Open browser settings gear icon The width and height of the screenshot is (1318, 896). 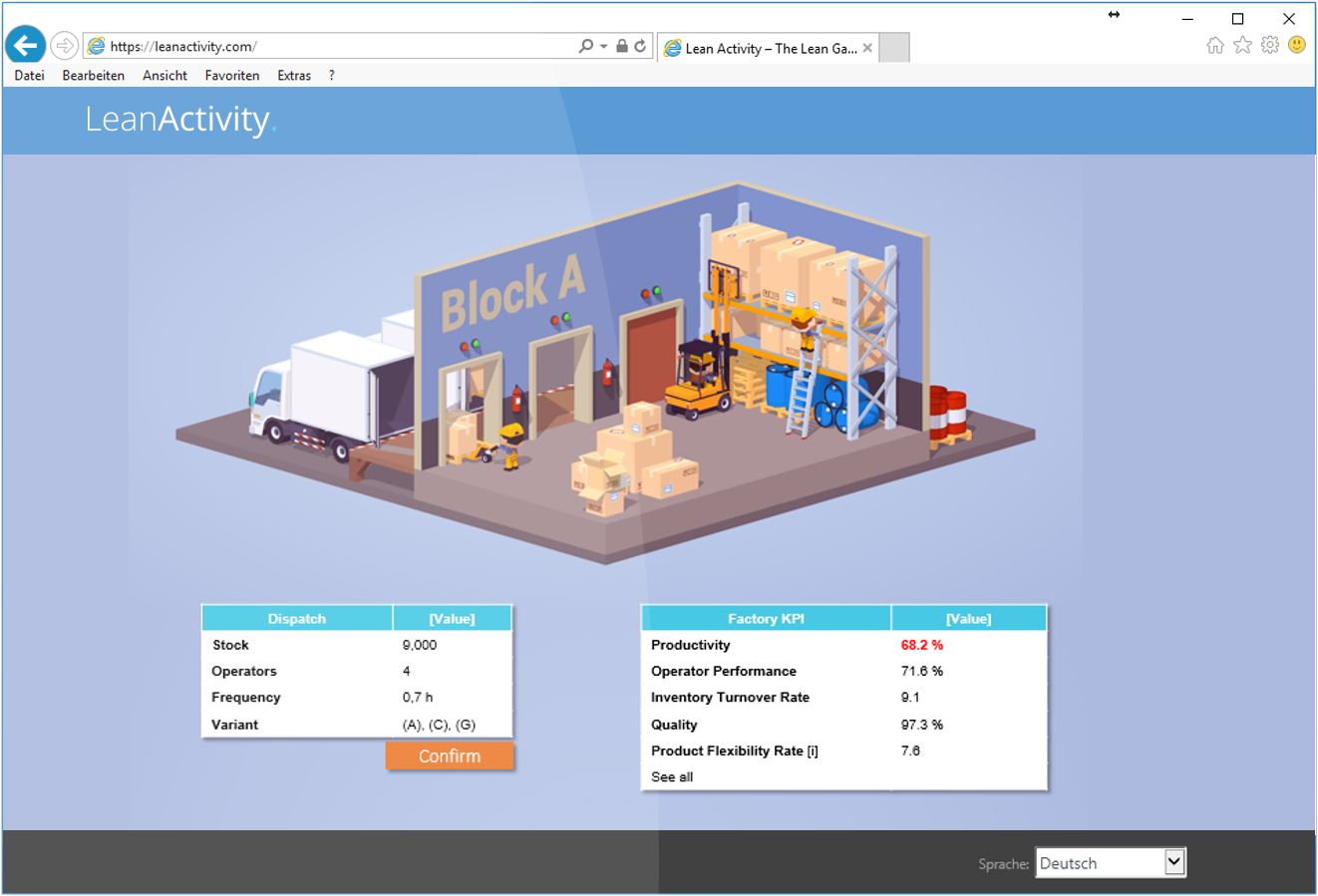[x=1269, y=45]
